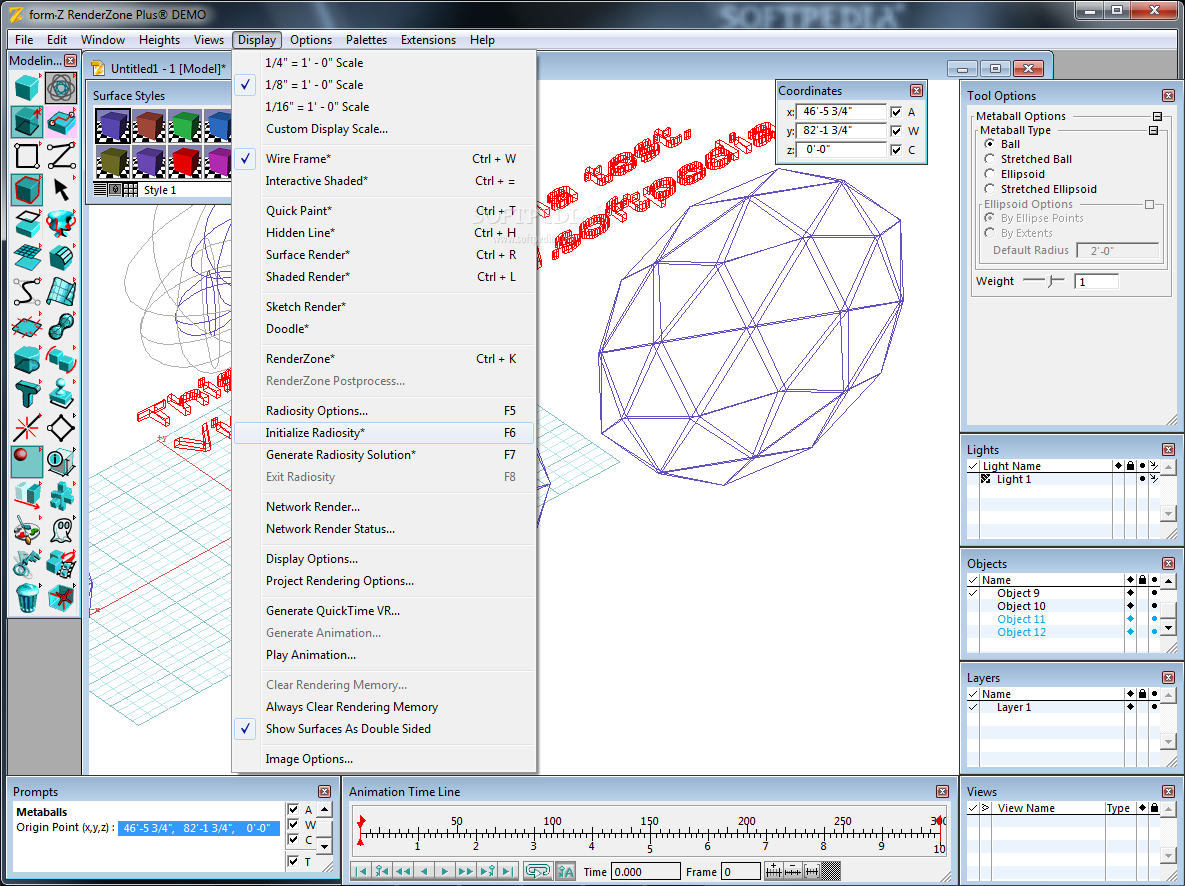1185x886 pixels.
Task: Click play forward in Animation Time Line
Action: [x=444, y=871]
